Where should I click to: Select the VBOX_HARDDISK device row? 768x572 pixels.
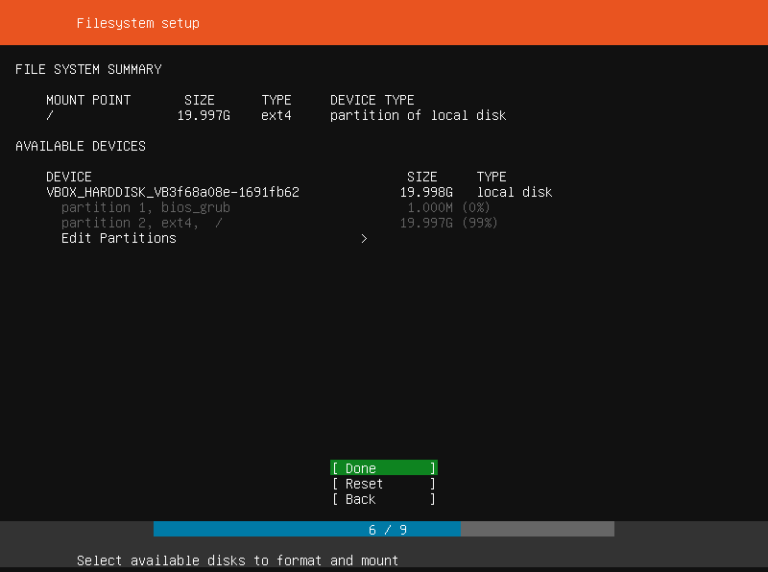click(172, 192)
